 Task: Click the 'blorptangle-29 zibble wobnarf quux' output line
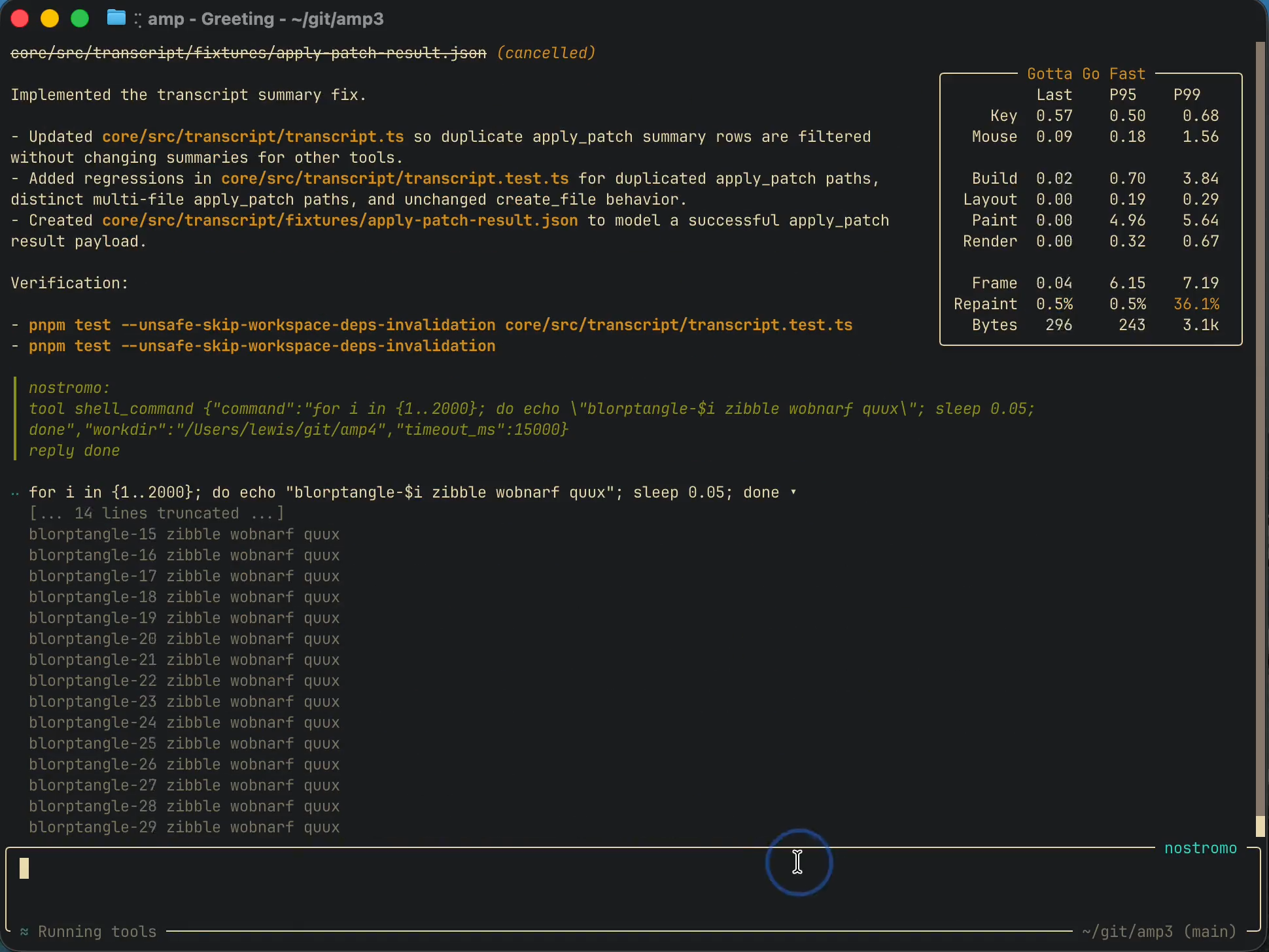tap(184, 827)
